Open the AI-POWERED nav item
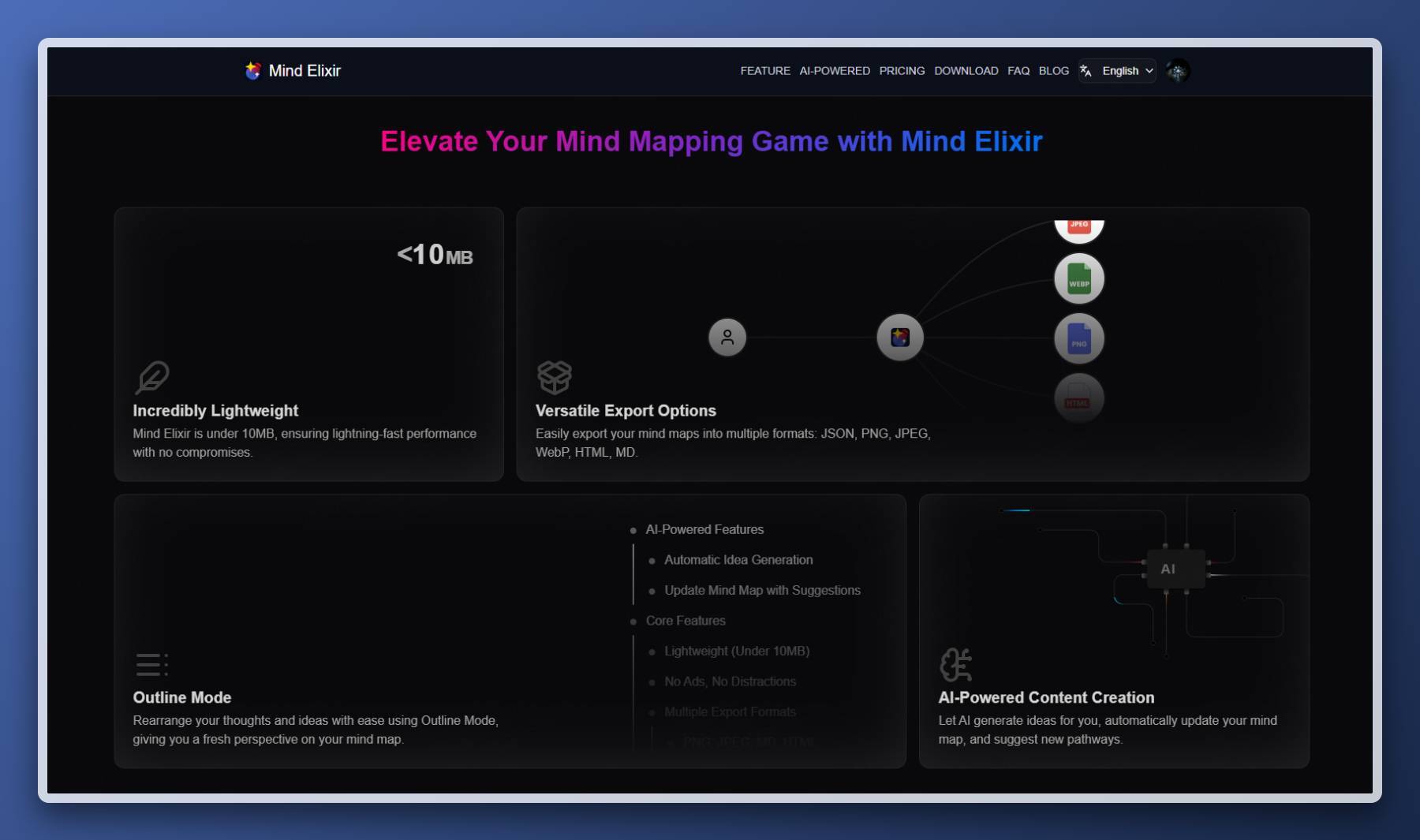1420x840 pixels. click(835, 71)
